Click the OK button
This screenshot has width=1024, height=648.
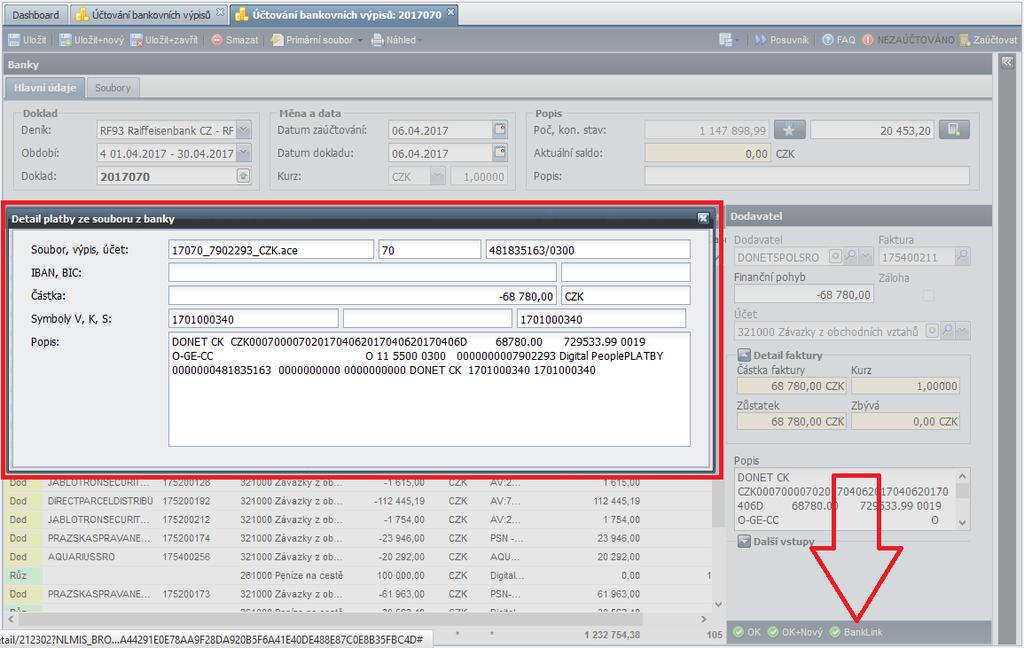tap(746, 632)
